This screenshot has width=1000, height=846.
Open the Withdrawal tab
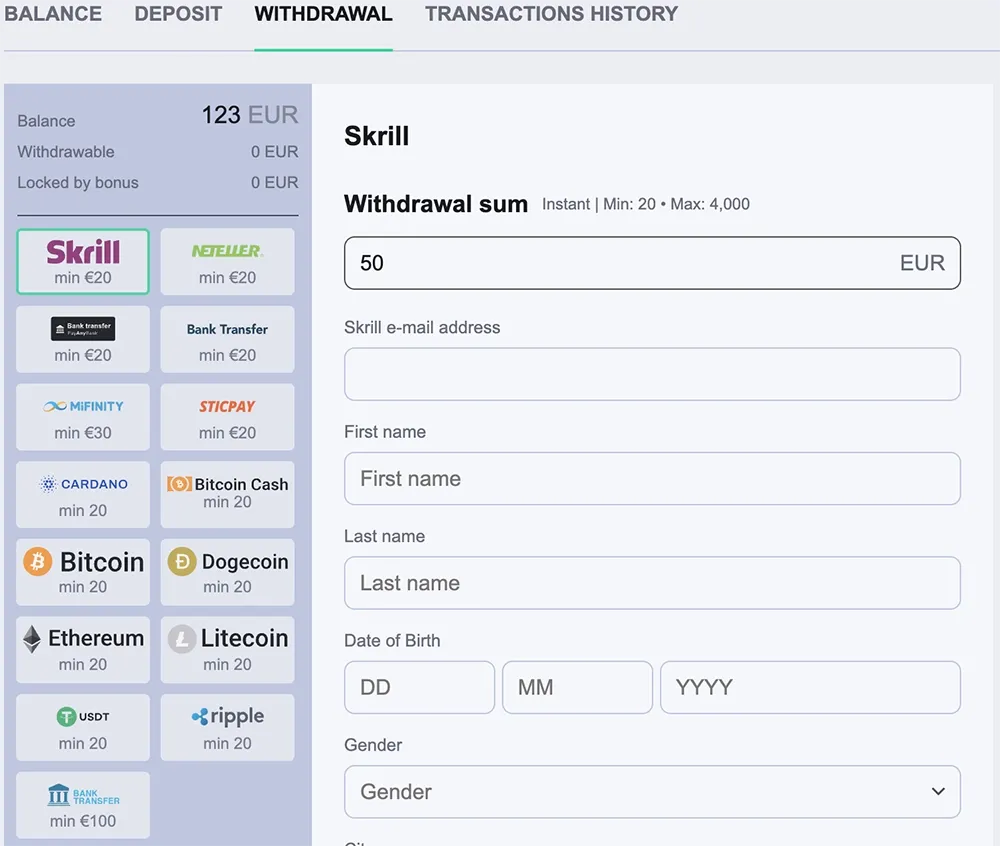[323, 14]
